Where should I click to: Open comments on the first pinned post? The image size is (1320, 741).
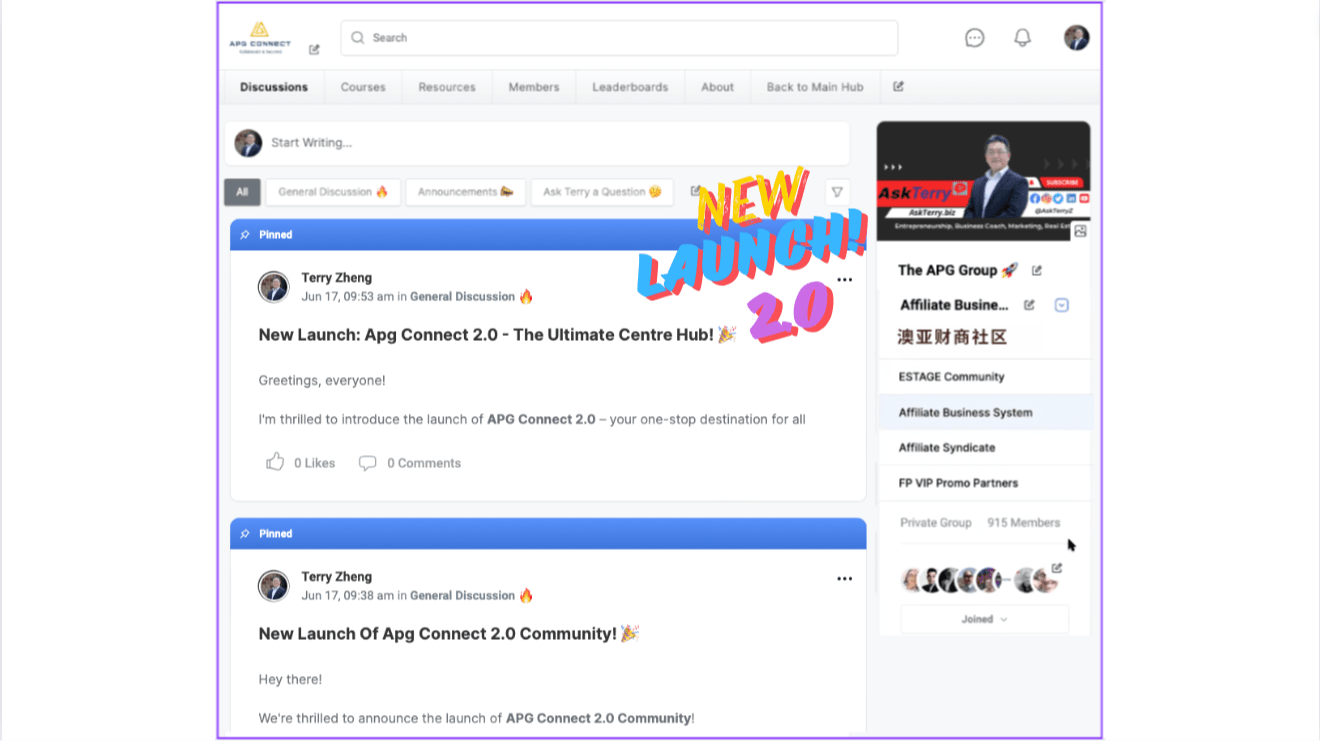[368, 463]
